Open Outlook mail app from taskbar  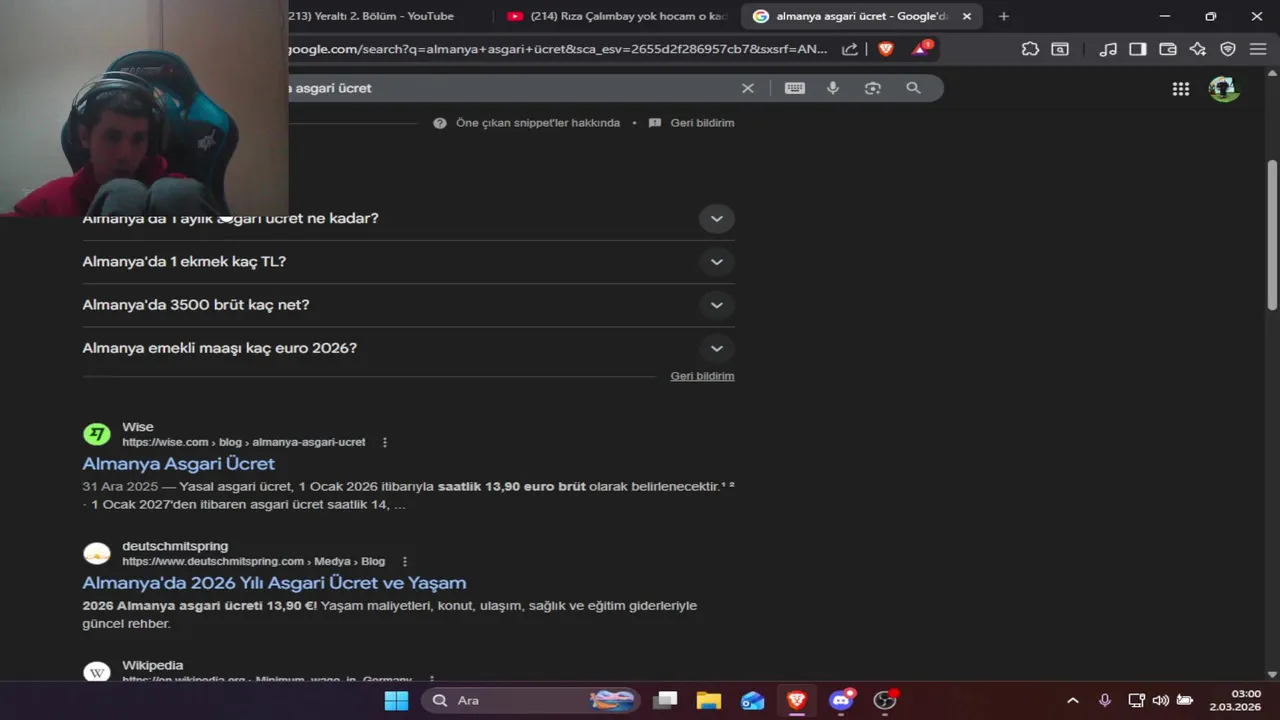coord(753,700)
